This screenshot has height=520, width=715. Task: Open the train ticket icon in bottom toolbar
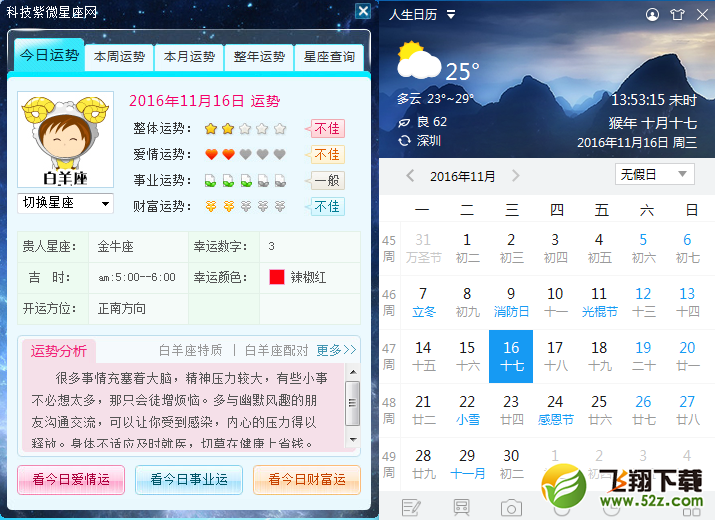(461, 507)
